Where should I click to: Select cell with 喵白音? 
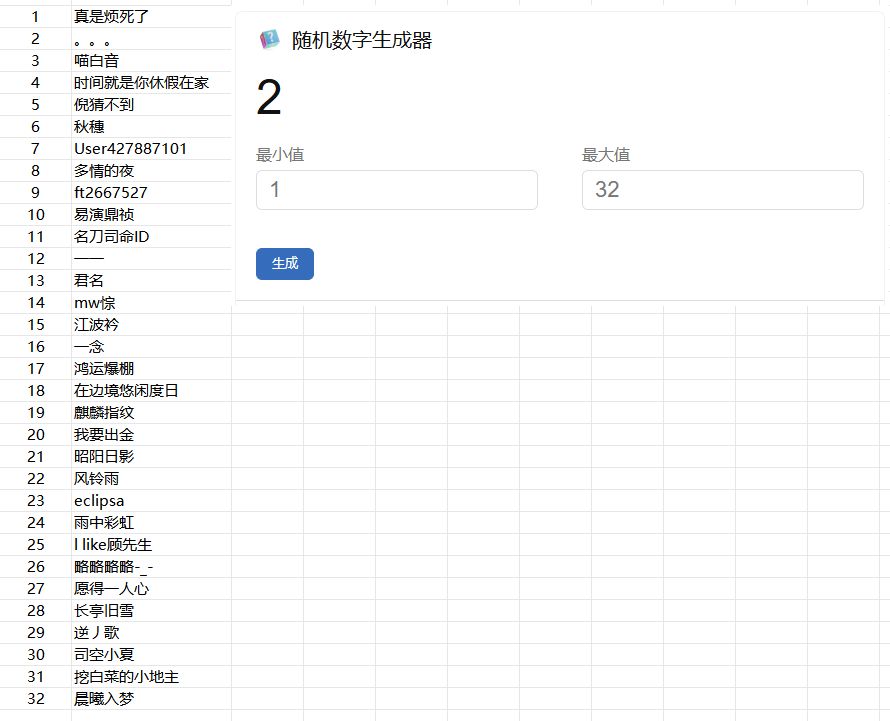[x=152, y=61]
